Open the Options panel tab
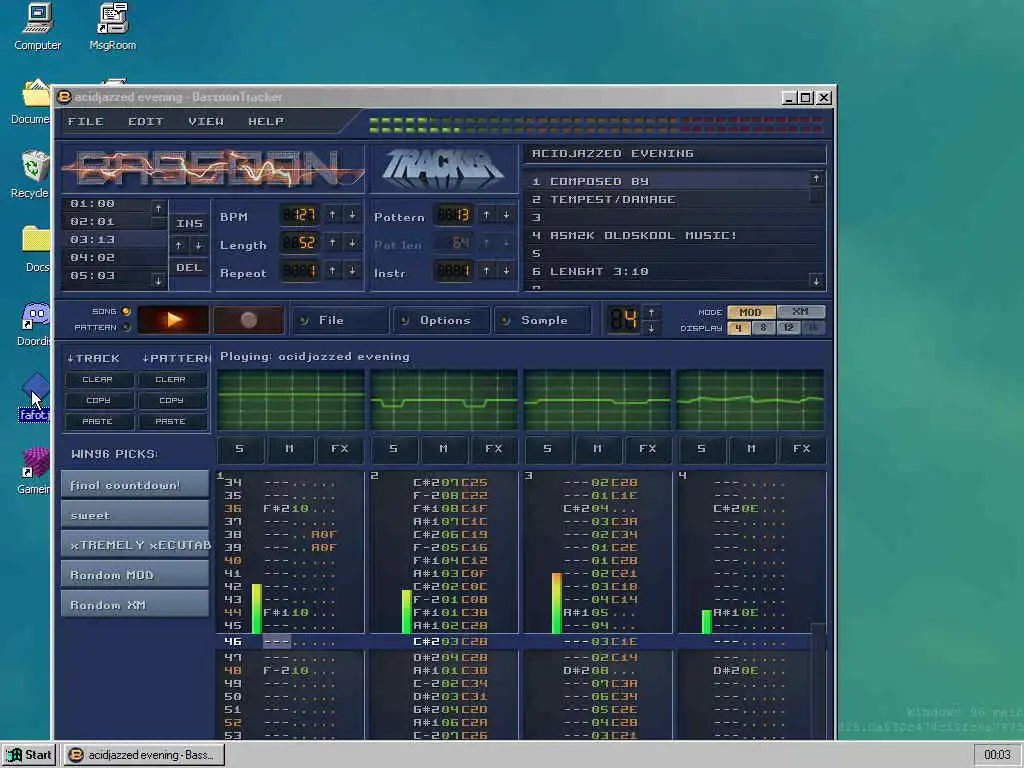 click(441, 320)
